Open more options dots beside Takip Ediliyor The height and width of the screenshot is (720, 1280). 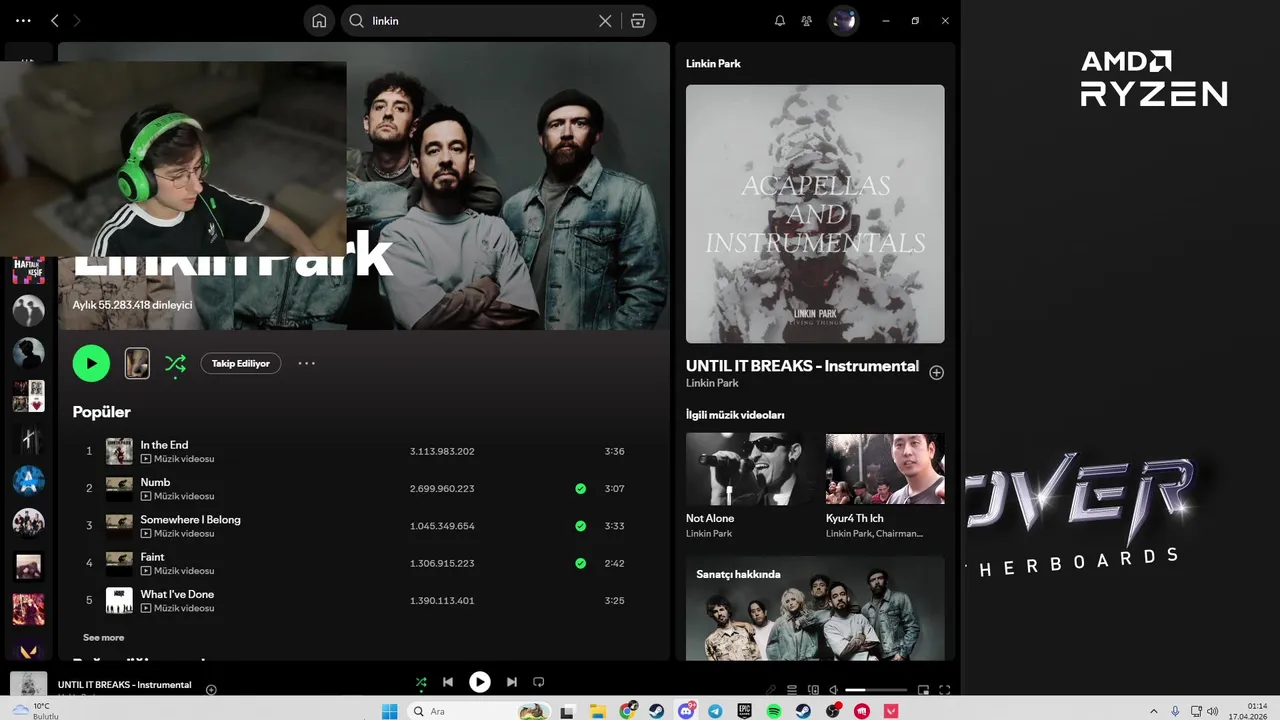tap(307, 363)
